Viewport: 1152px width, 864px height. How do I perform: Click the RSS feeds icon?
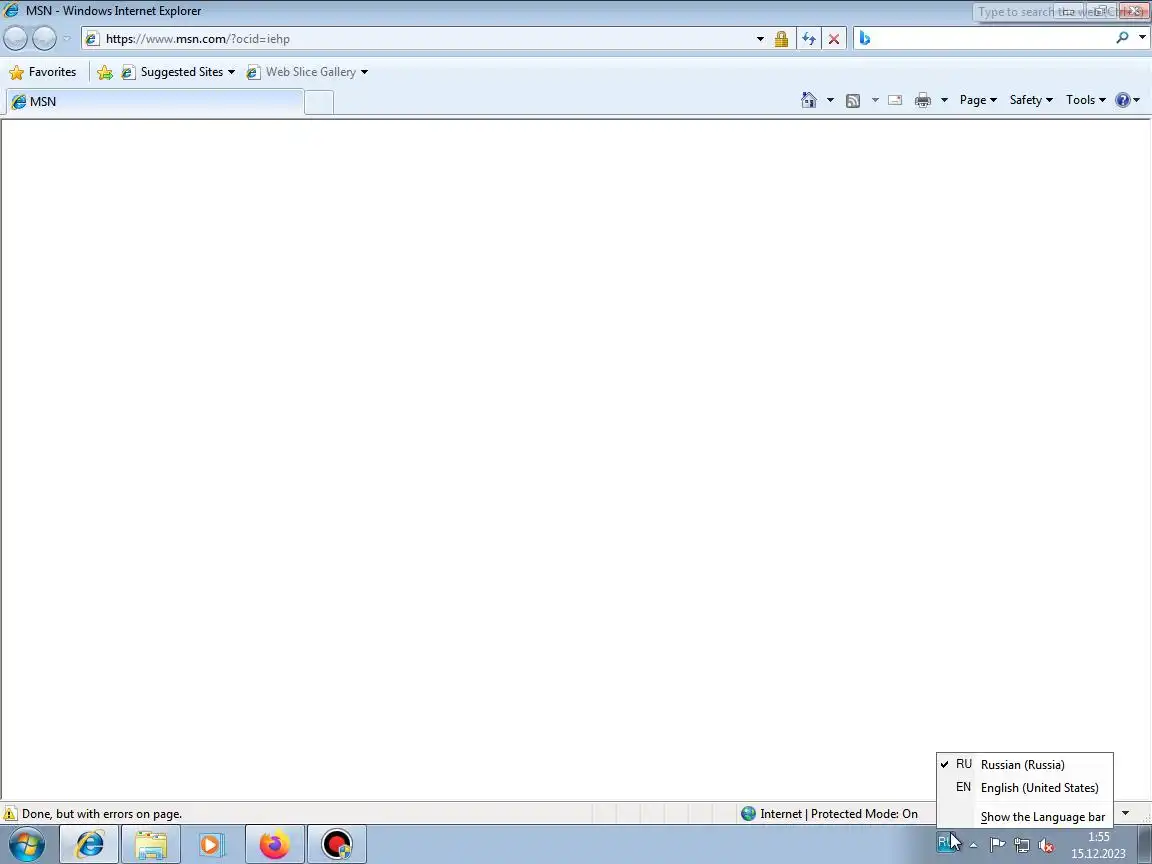point(853,101)
